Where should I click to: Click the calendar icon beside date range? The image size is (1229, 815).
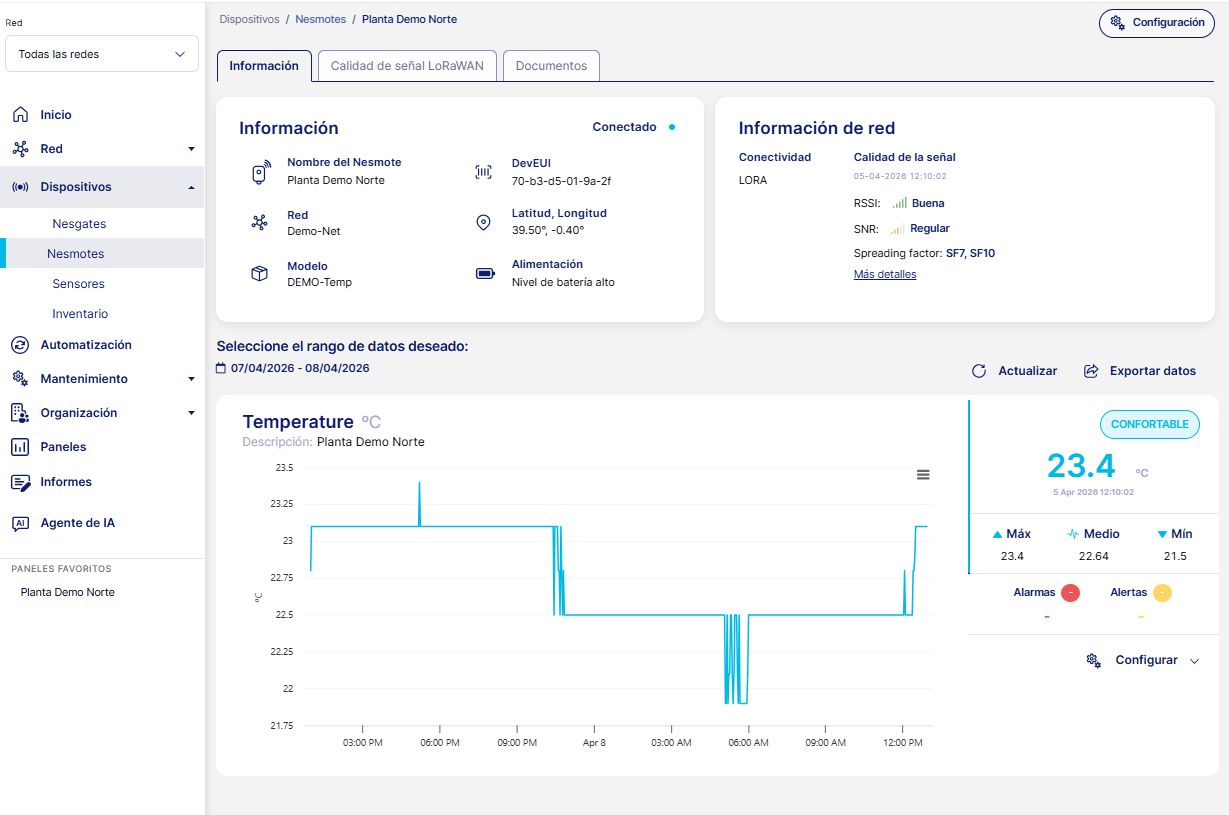(221, 368)
